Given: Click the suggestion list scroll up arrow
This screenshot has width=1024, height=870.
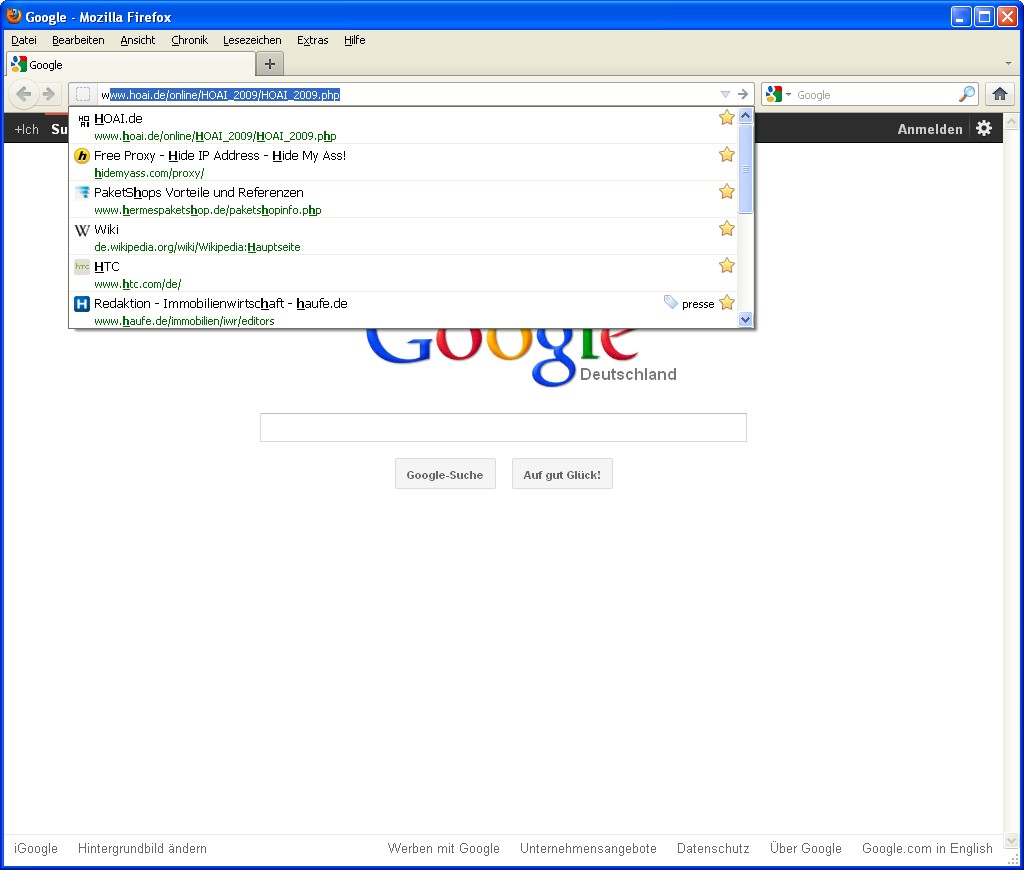Looking at the screenshot, I should pyautogui.click(x=745, y=116).
